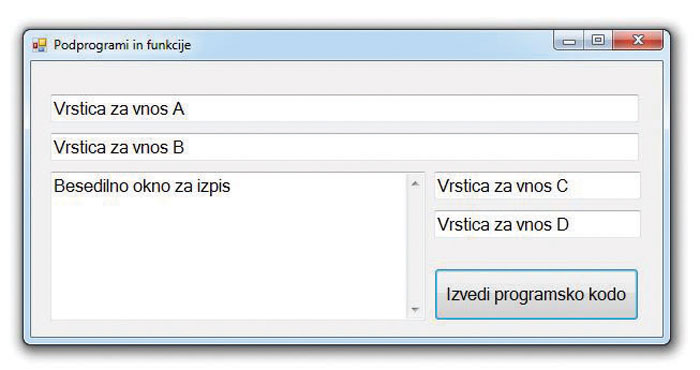Run the Izvedi programsko kodo button
The height and width of the screenshot is (370, 700).
pos(536,294)
